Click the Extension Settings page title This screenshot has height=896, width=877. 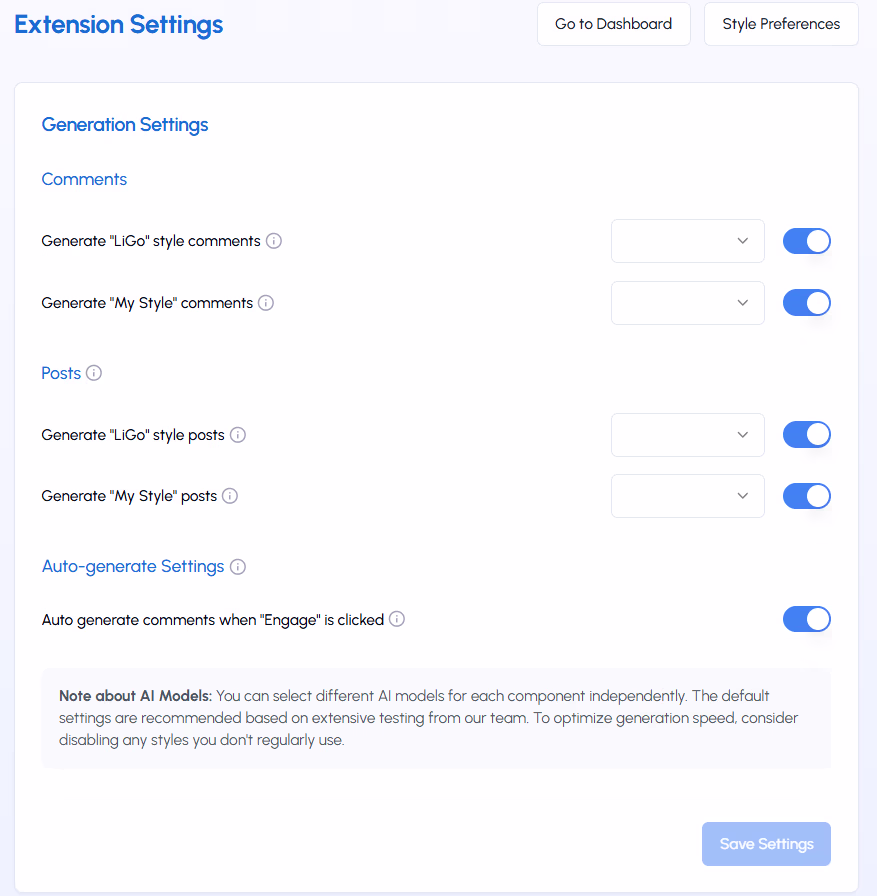(119, 24)
